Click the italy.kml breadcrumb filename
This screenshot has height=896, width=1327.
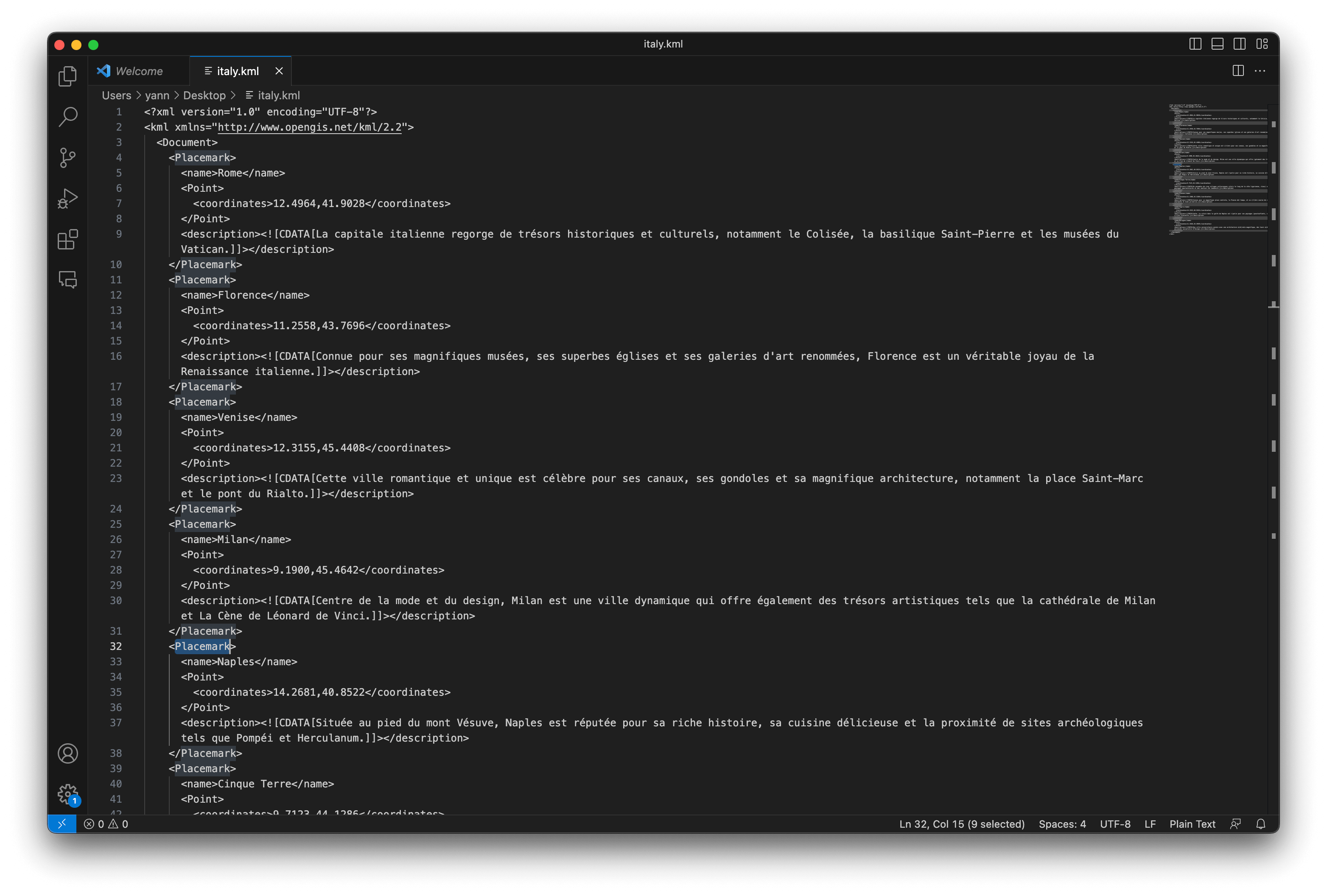(x=278, y=95)
